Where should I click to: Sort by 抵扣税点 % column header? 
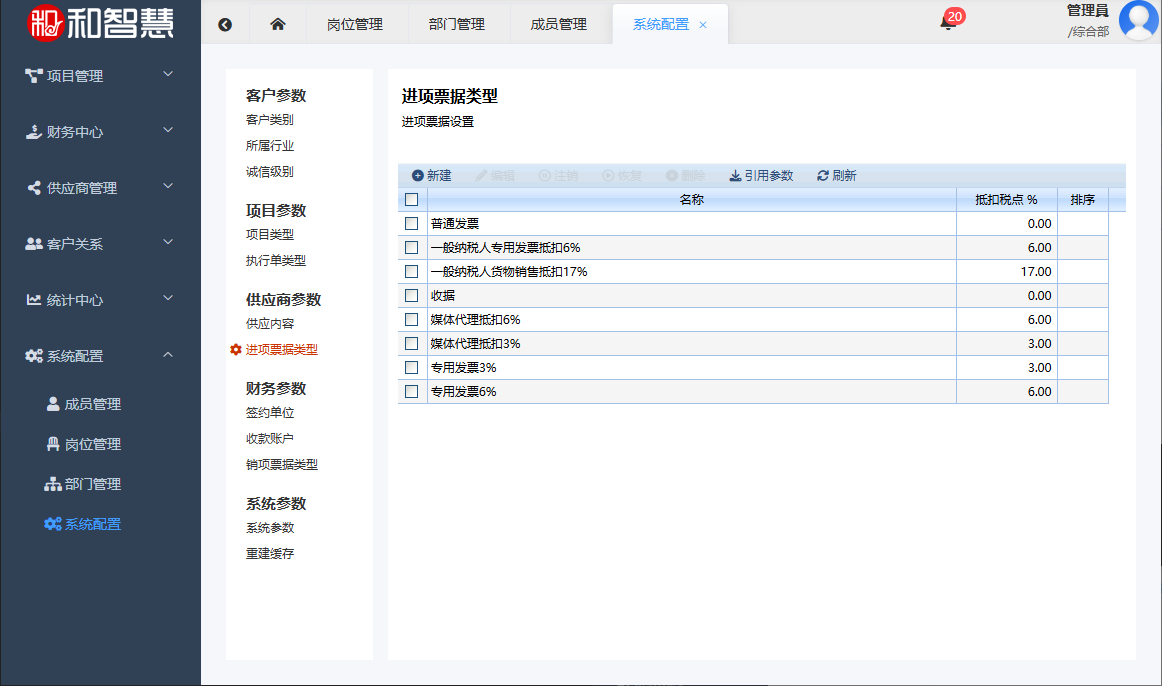1006,199
